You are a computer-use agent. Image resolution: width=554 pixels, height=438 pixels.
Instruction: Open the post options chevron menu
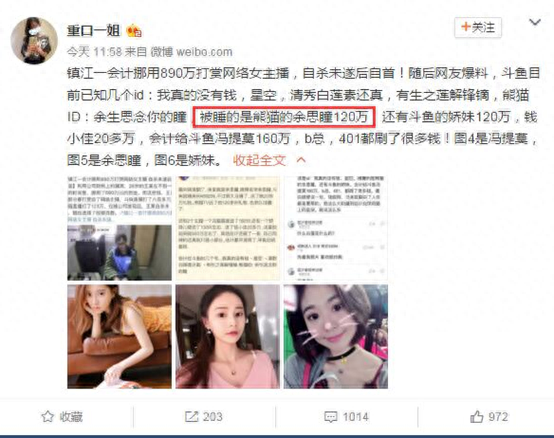coord(535,23)
